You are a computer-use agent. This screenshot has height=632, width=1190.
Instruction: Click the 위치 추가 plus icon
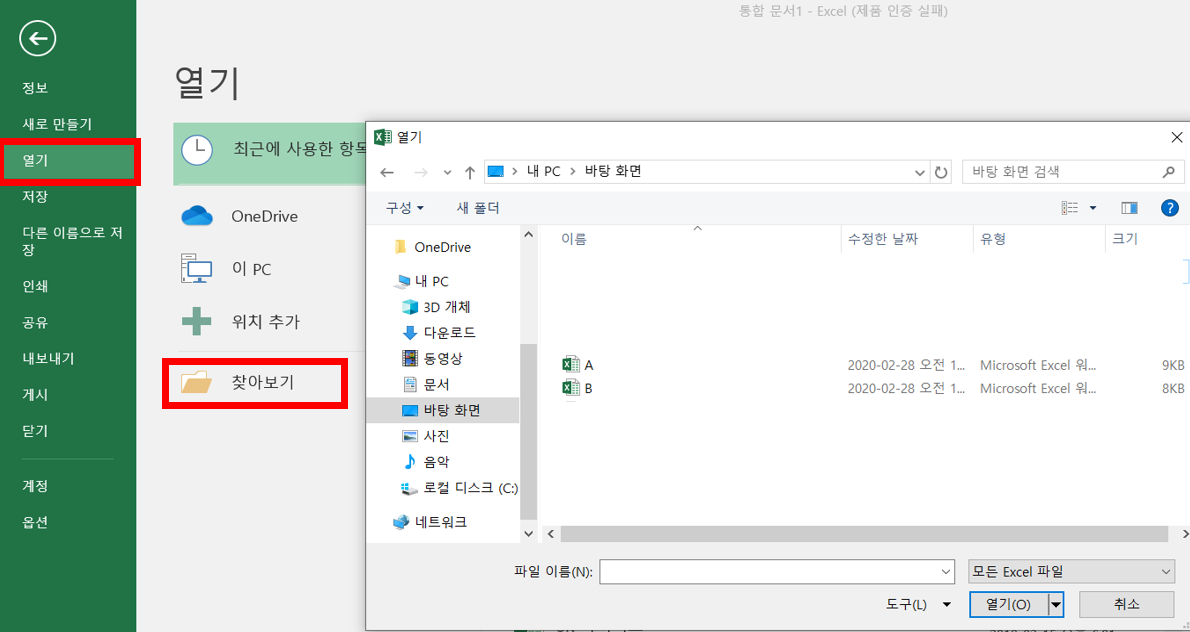coord(197,322)
